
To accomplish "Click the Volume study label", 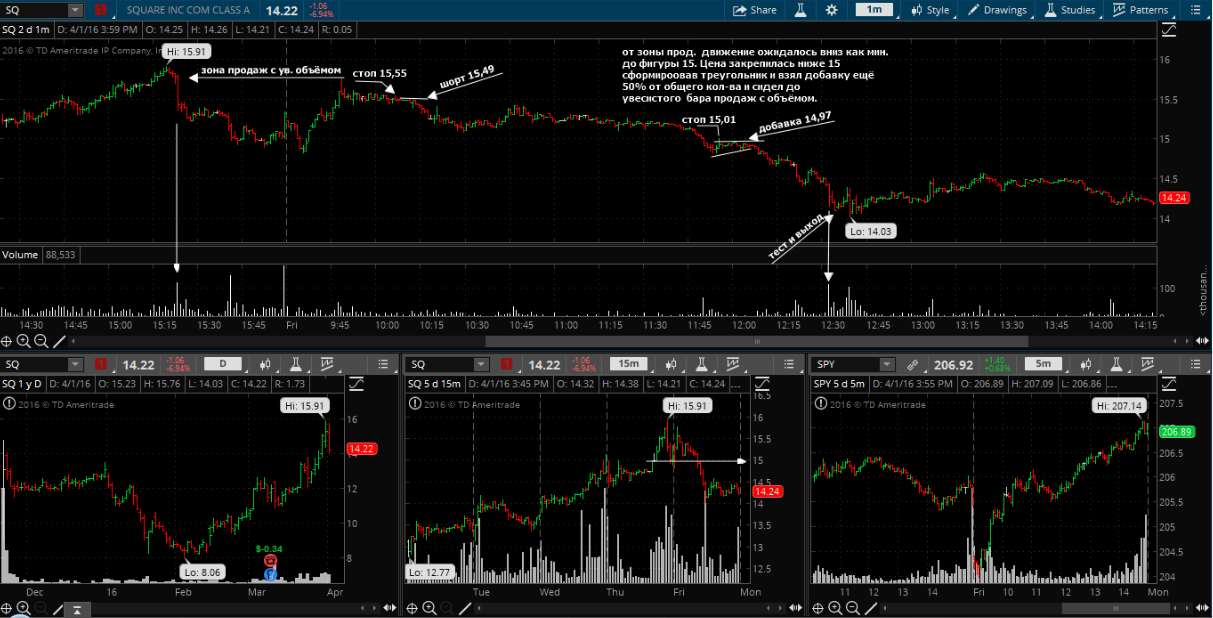I will pyautogui.click(x=20, y=255).
